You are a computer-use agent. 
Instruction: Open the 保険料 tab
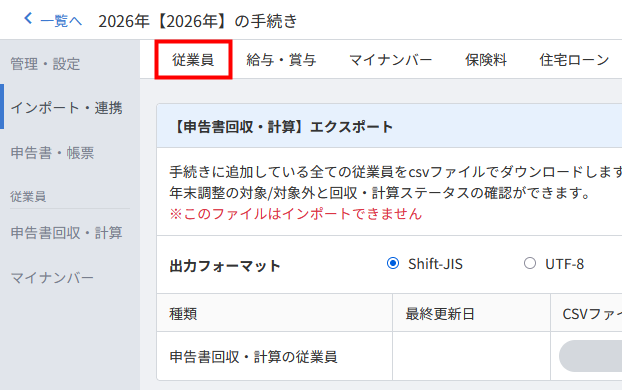(x=486, y=60)
